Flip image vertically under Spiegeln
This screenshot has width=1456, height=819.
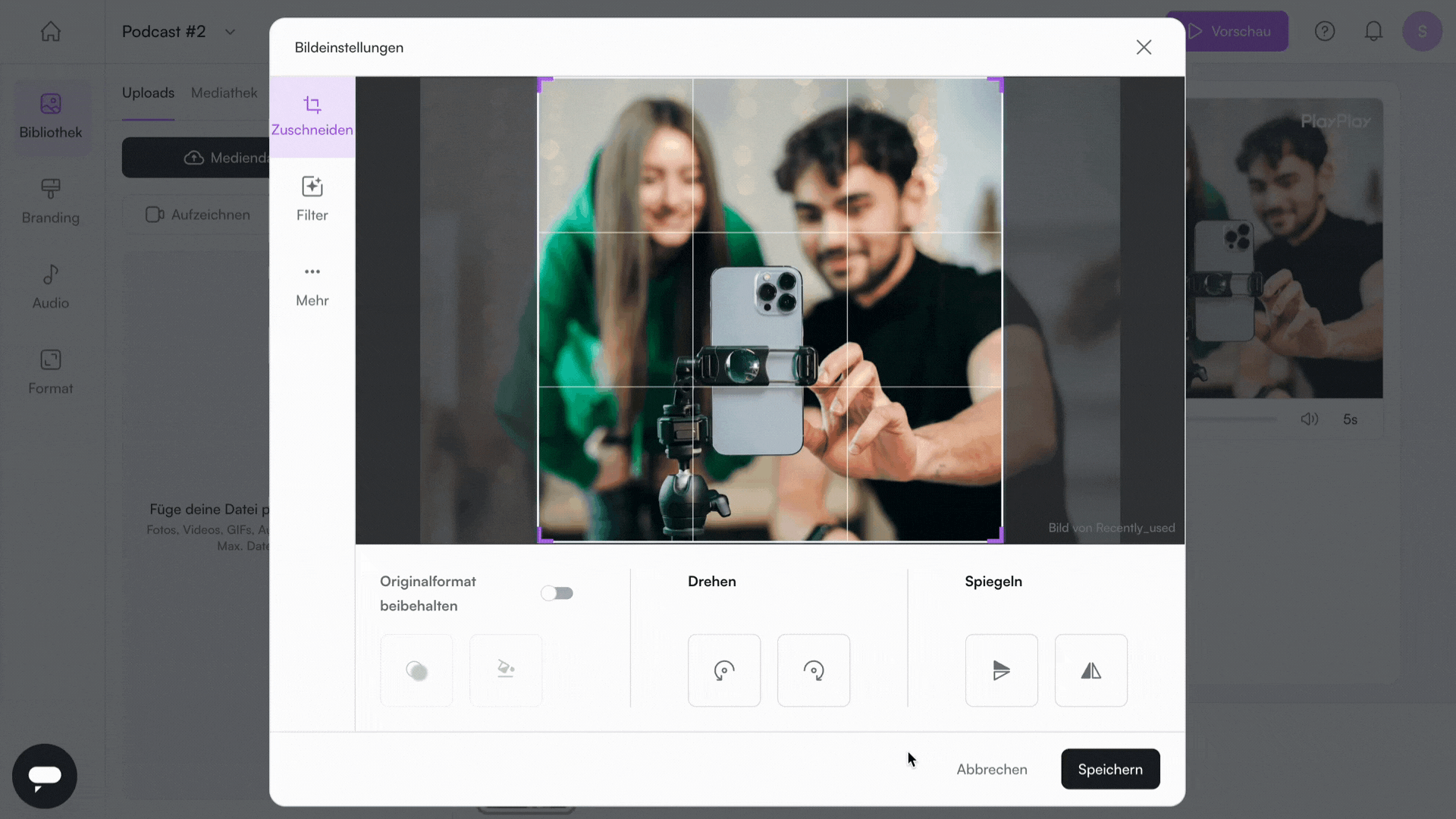[1002, 670]
